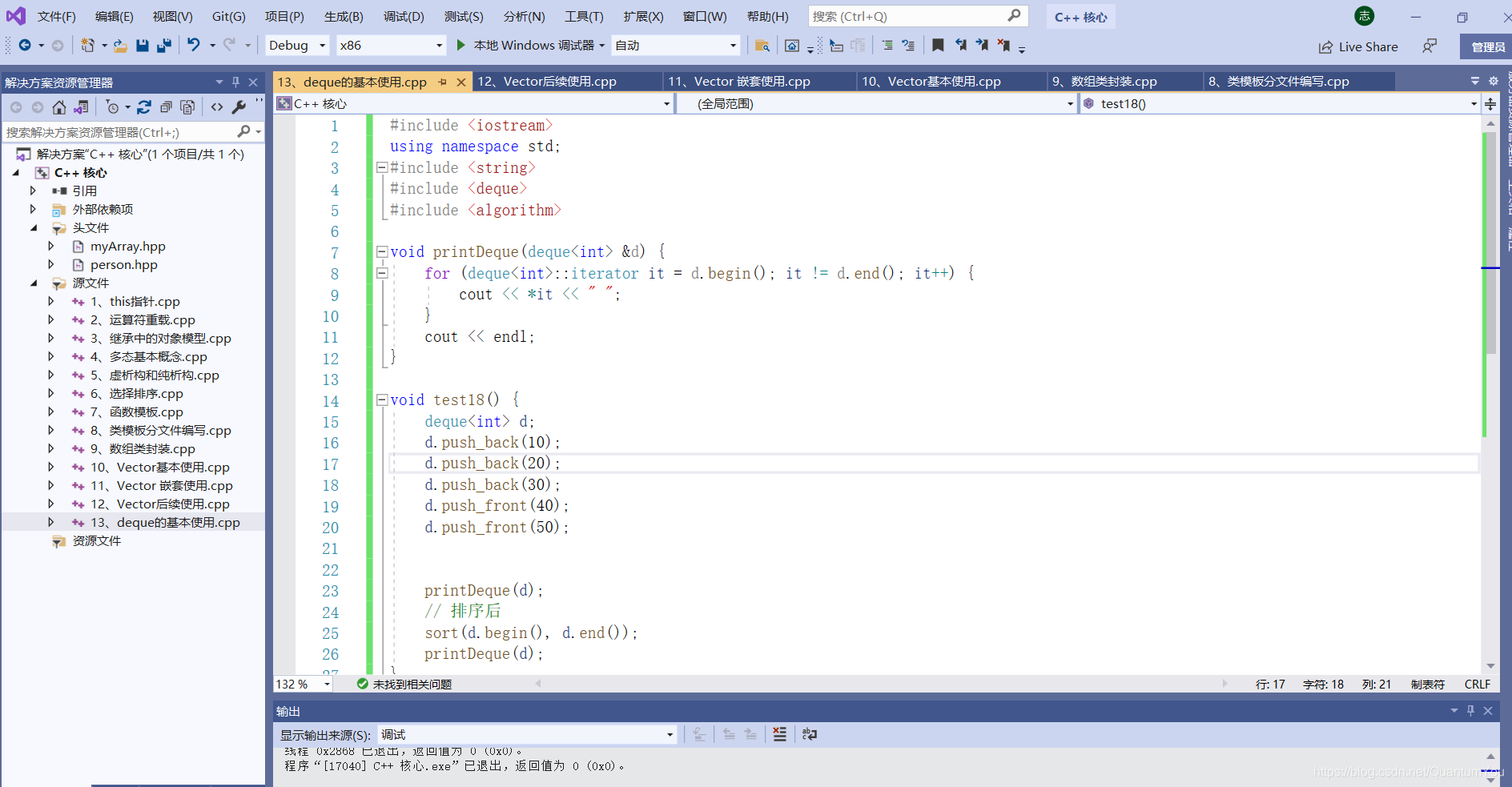Open a file using the folder icon

(x=120, y=46)
